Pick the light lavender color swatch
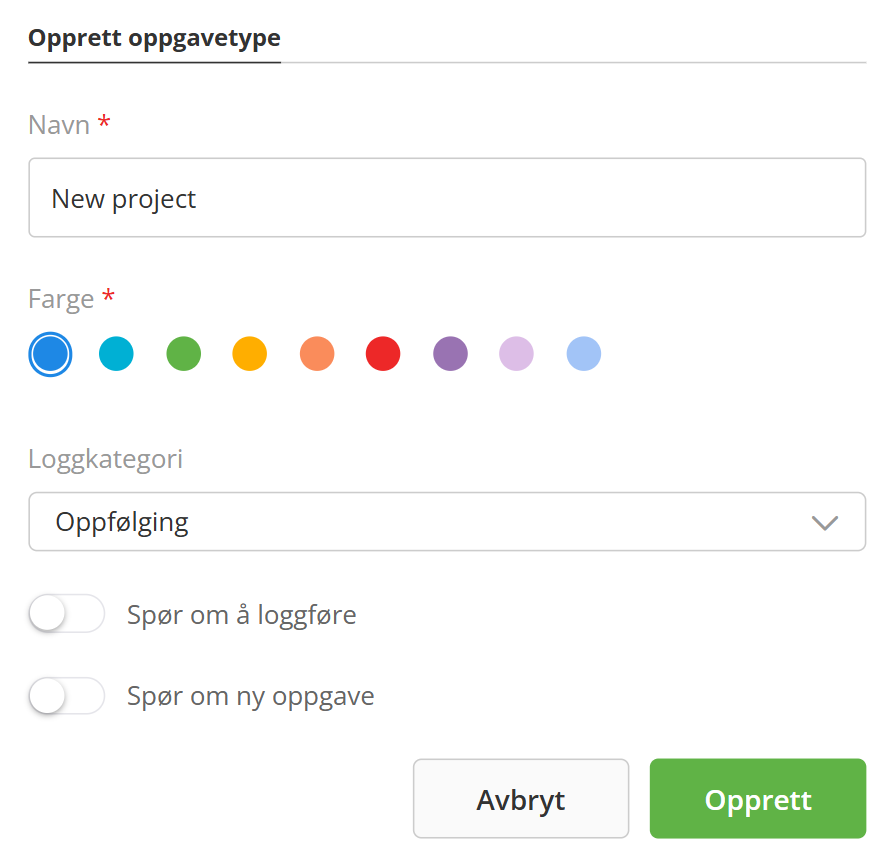The height and width of the screenshot is (858, 886). tap(517, 354)
